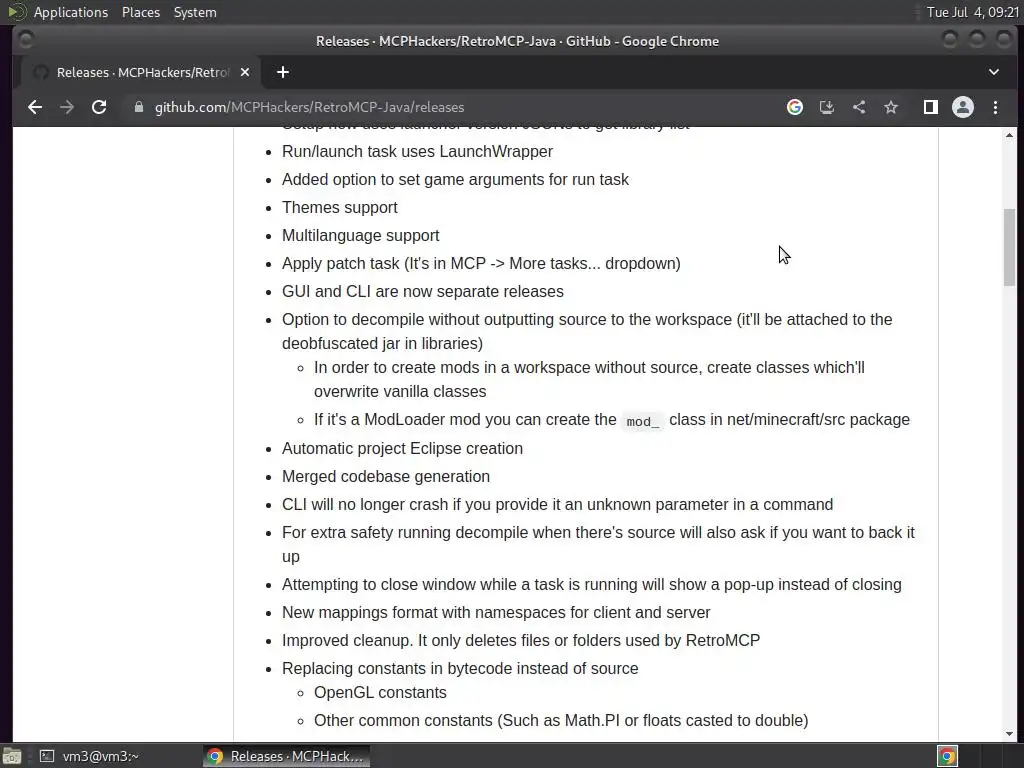Select the Releases MCPHack taskbar window button
Viewport: 1024px width, 768px height.
point(286,756)
